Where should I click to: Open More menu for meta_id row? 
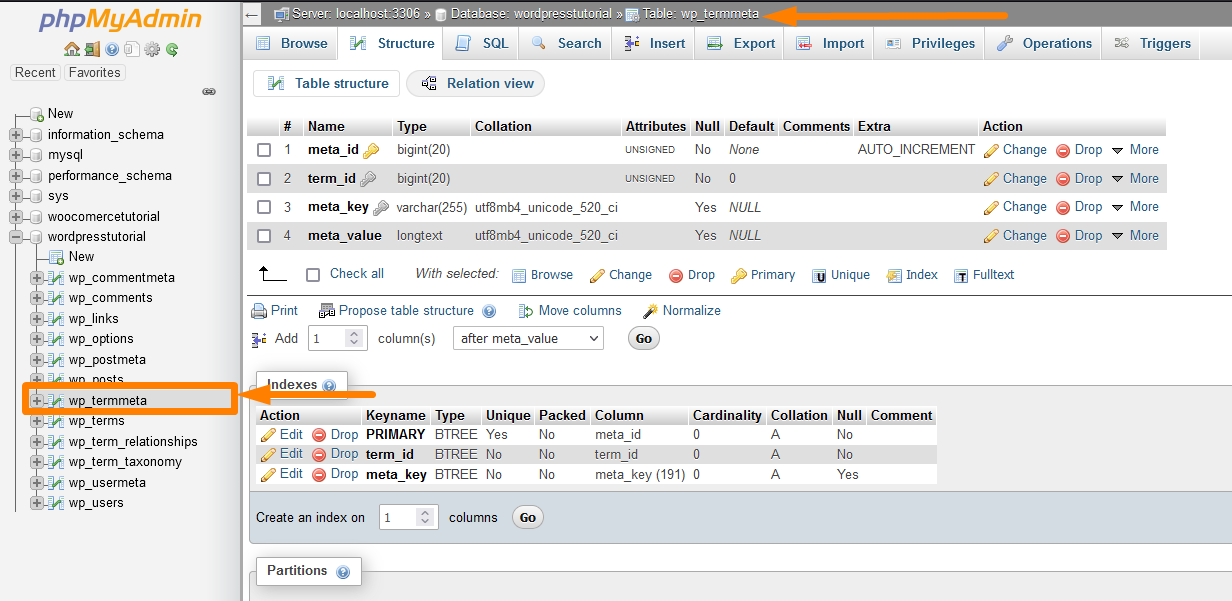[x=1135, y=150]
